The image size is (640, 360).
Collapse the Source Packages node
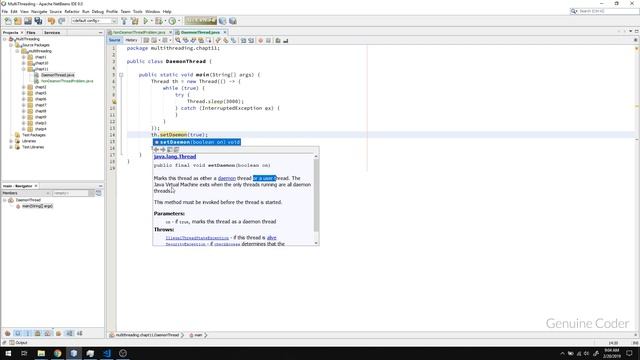pyautogui.click(x=11, y=45)
